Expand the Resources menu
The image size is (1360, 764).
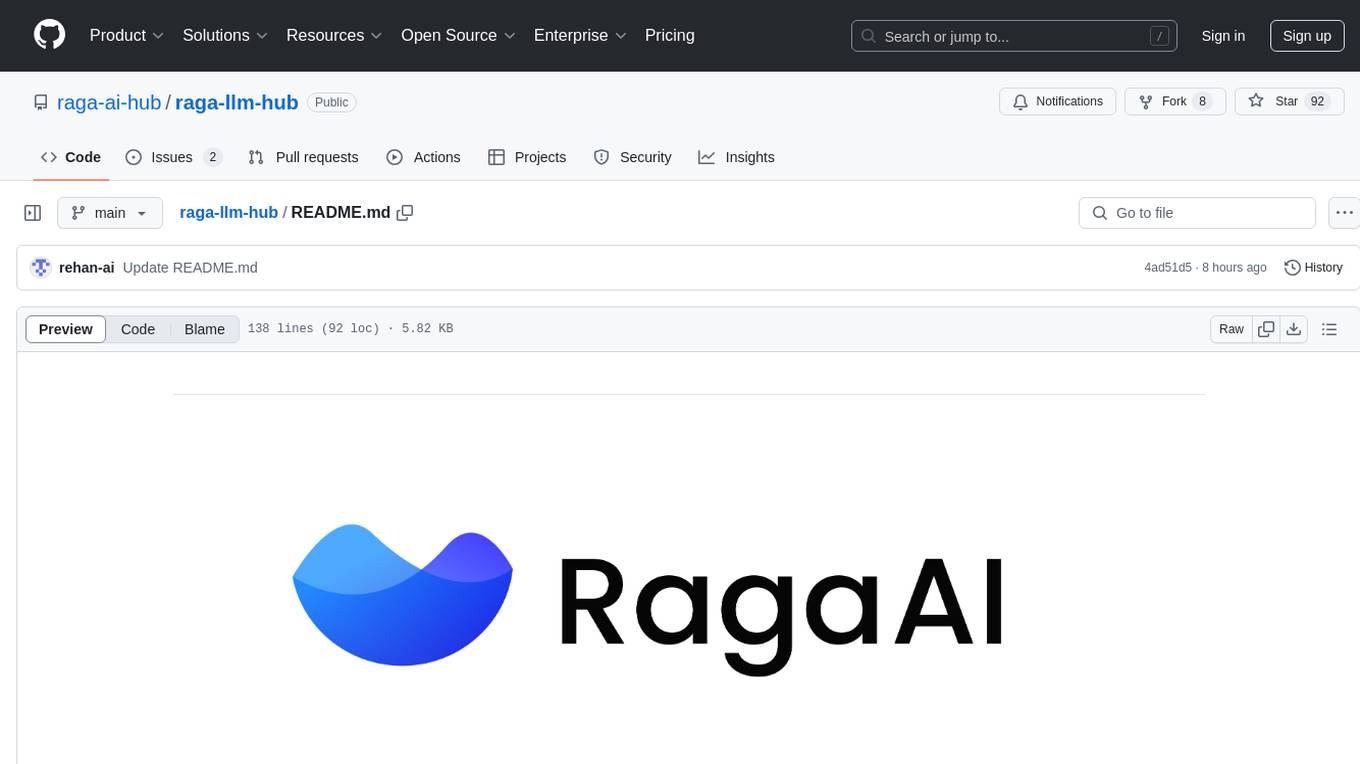pos(334,35)
